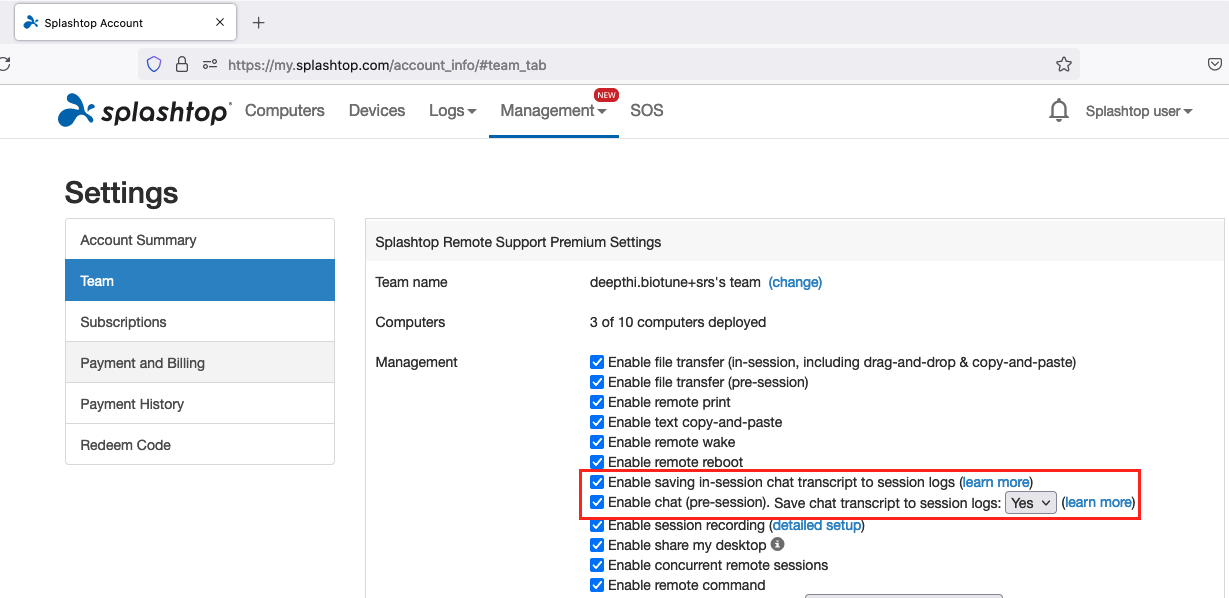The width and height of the screenshot is (1229, 598).
Task: Uncheck Enable session recording checkbox
Action: (597, 525)
